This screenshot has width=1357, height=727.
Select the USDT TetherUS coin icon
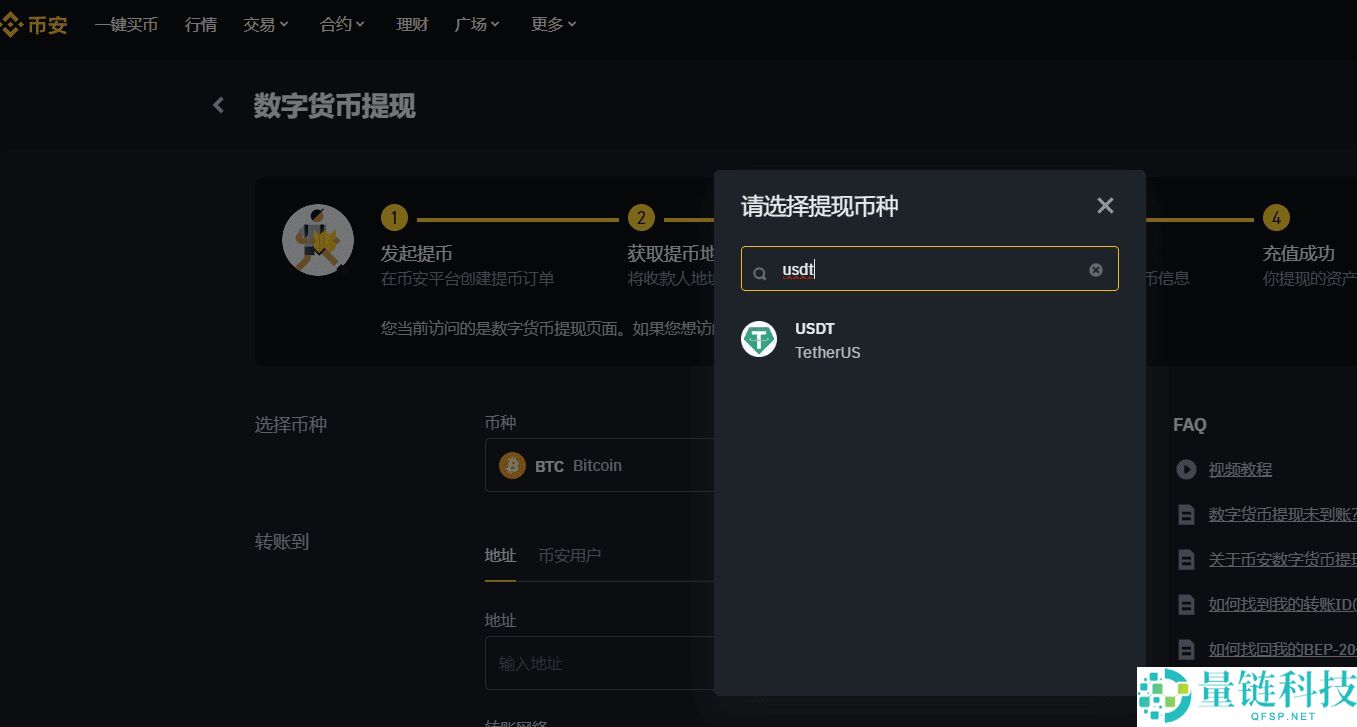coord(759,339)
